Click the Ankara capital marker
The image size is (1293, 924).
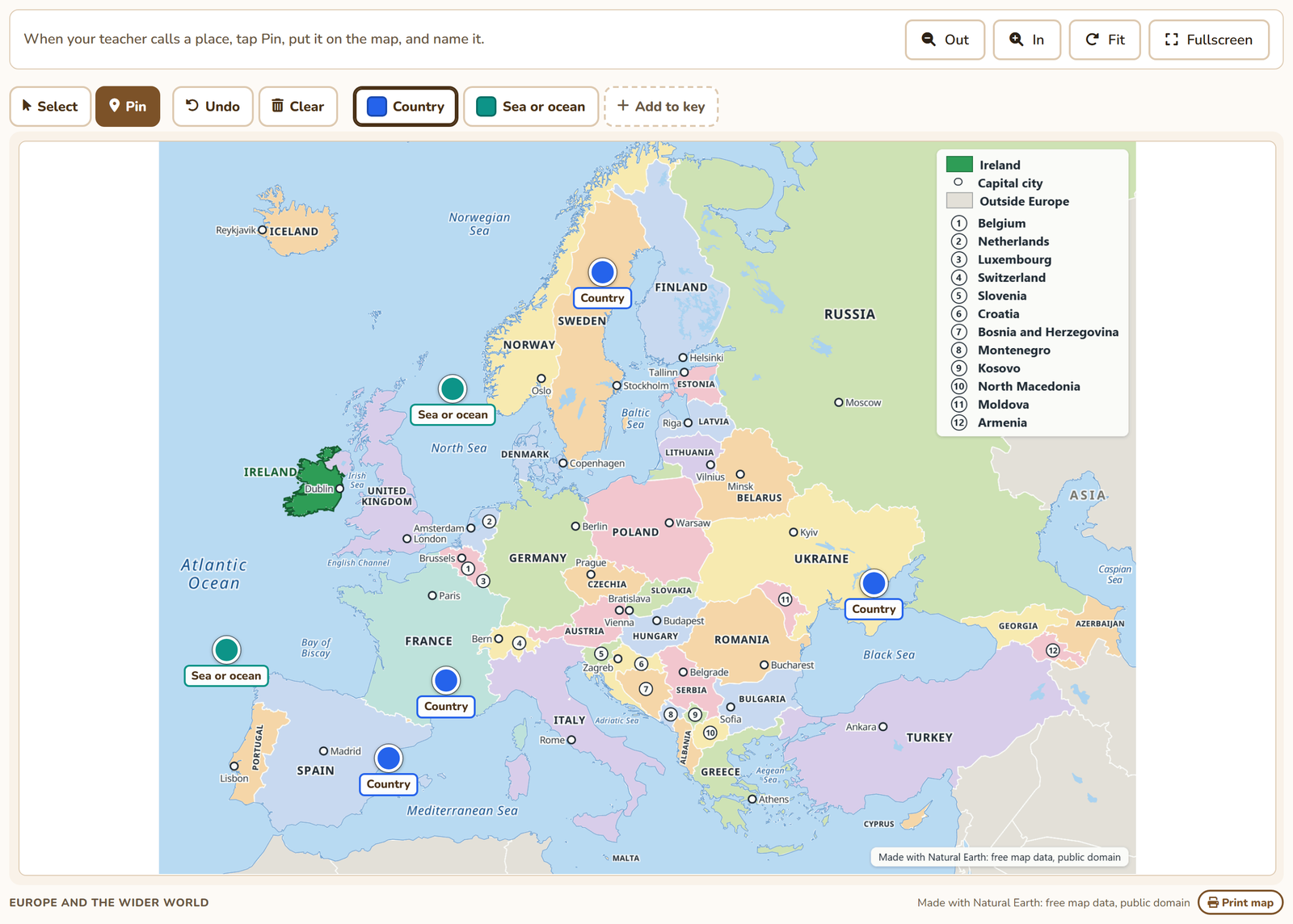(x=883, y=727)
